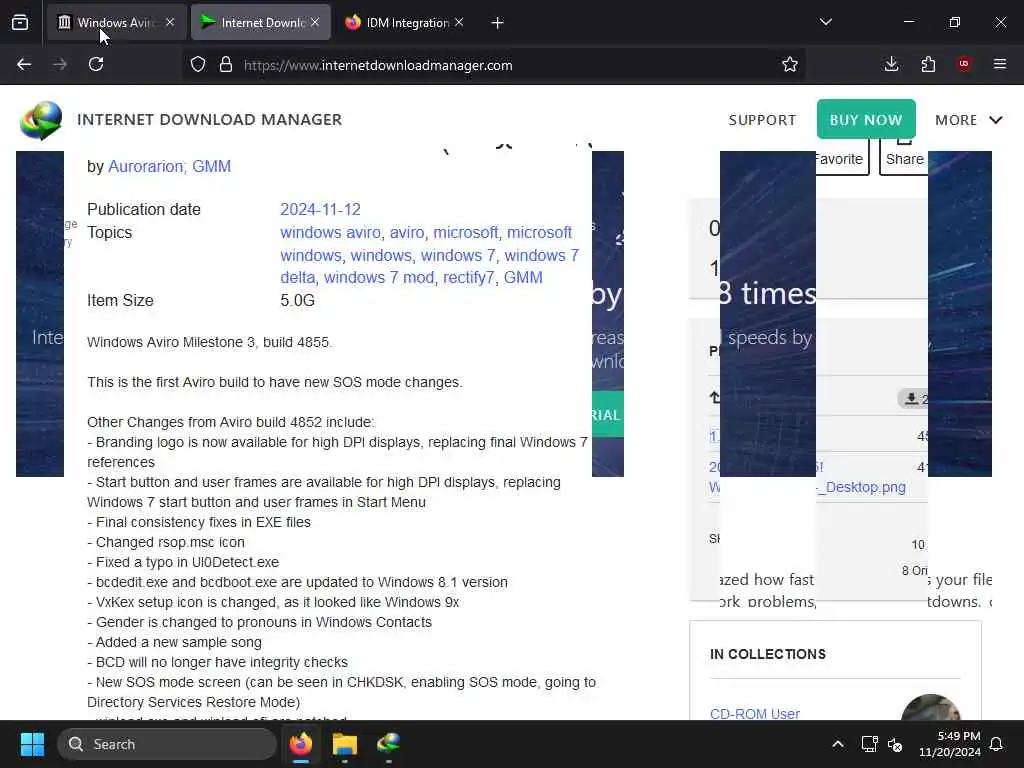Open the Windows Start menu
Image resolution: width=1024 pixels, height=768 pixels.
tap(32, 744)
